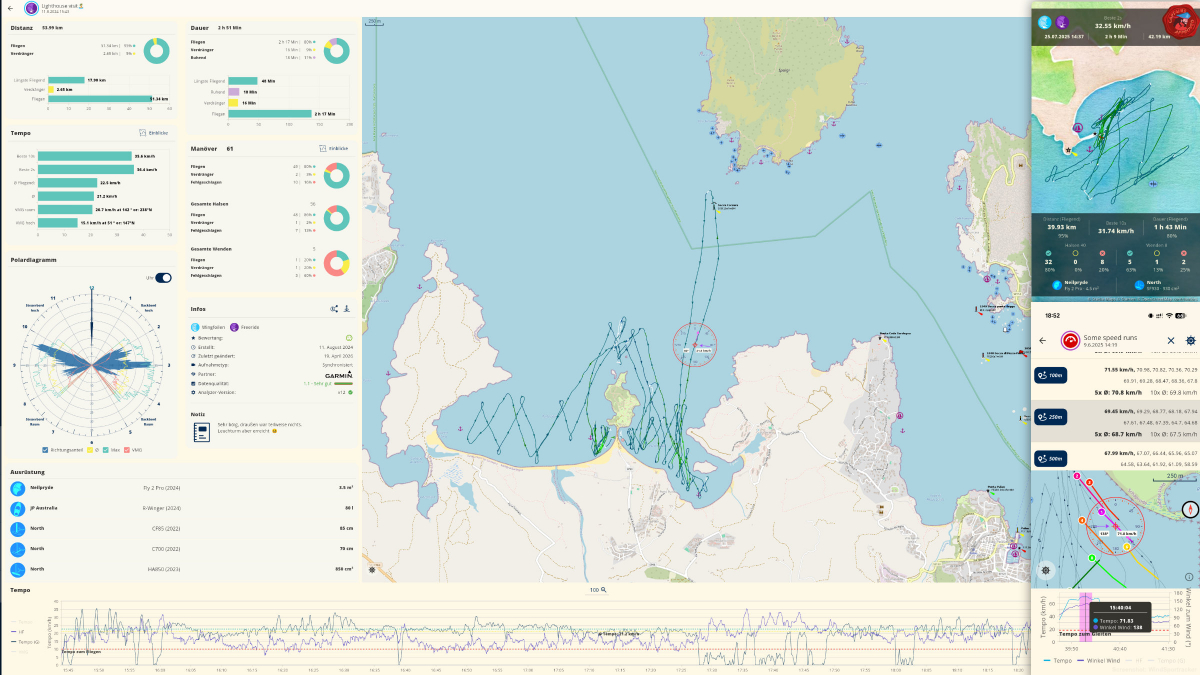Click the Notiz notepad icon

[x=202, y=432]
